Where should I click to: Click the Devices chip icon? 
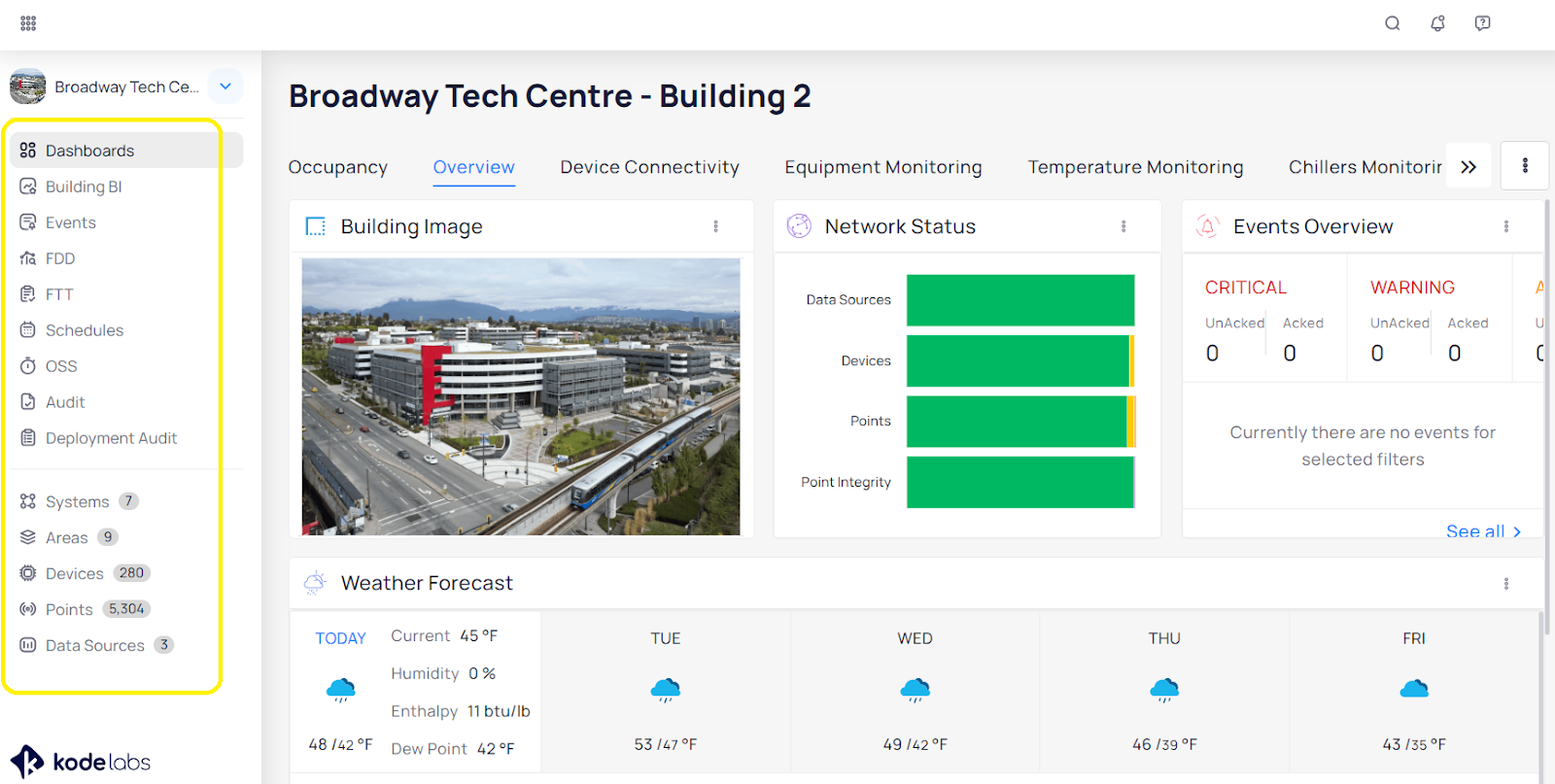pos(28,573)
